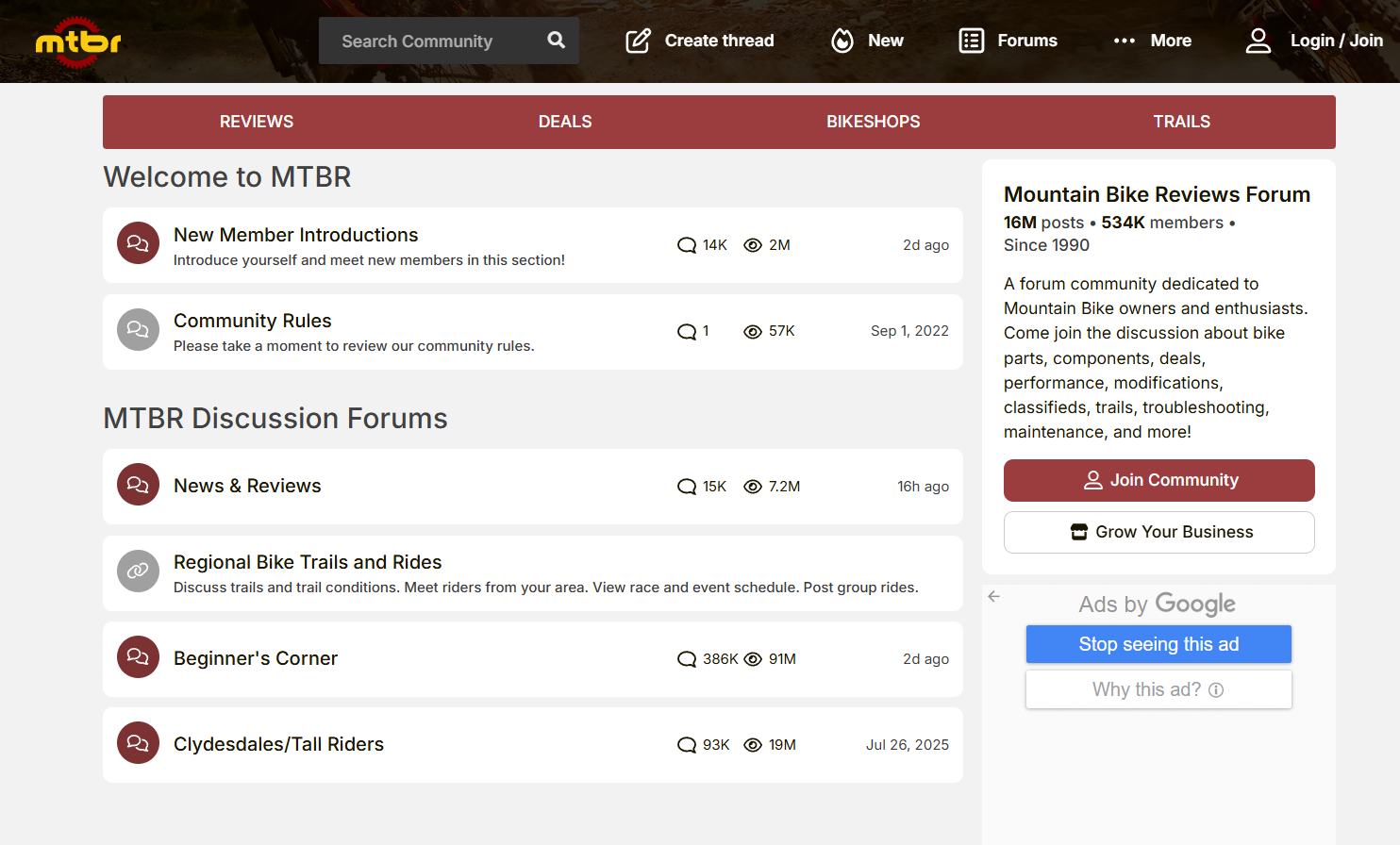Click the New flame icon
1400x845 pixels.
click(842, 41)
